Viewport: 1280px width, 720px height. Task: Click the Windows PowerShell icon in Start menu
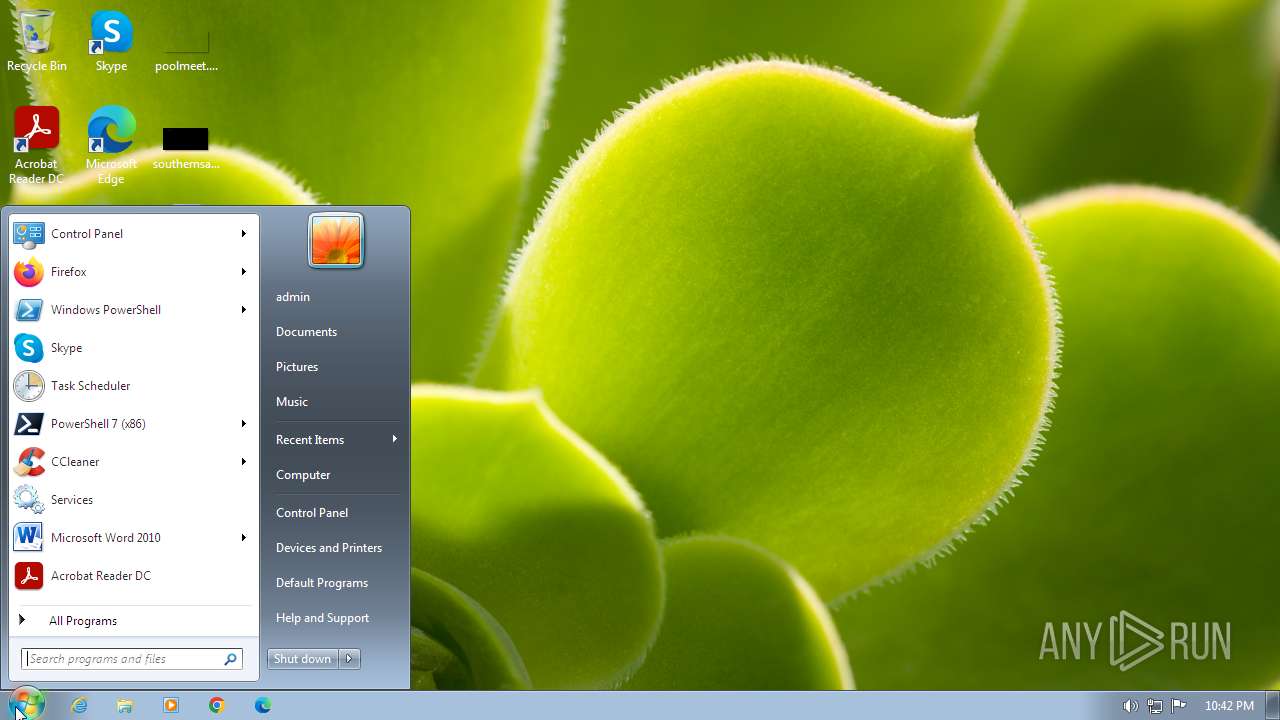coord(29,310)
